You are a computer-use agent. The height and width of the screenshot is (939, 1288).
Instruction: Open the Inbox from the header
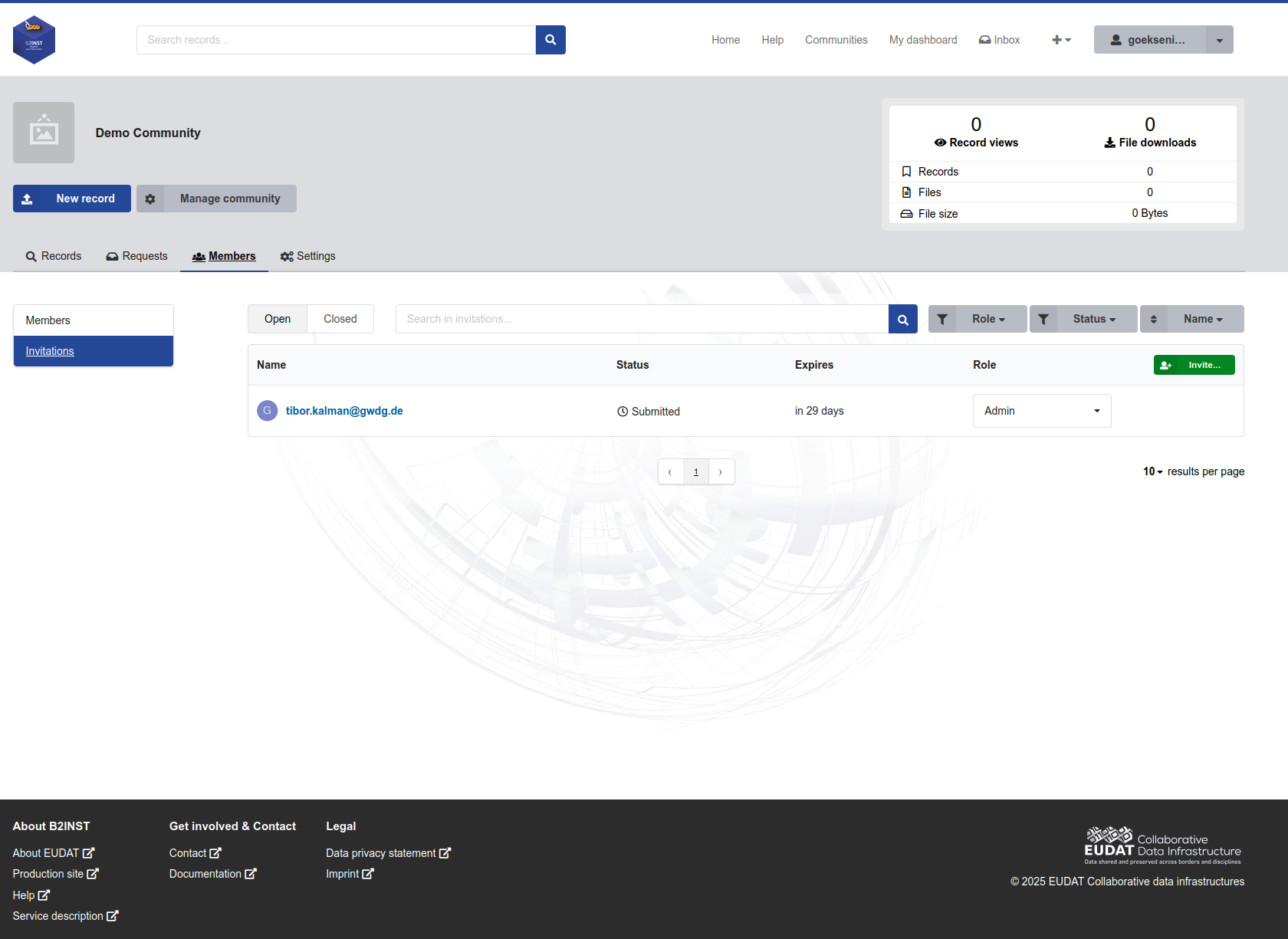pyautogui.click(x=999, y=40)
